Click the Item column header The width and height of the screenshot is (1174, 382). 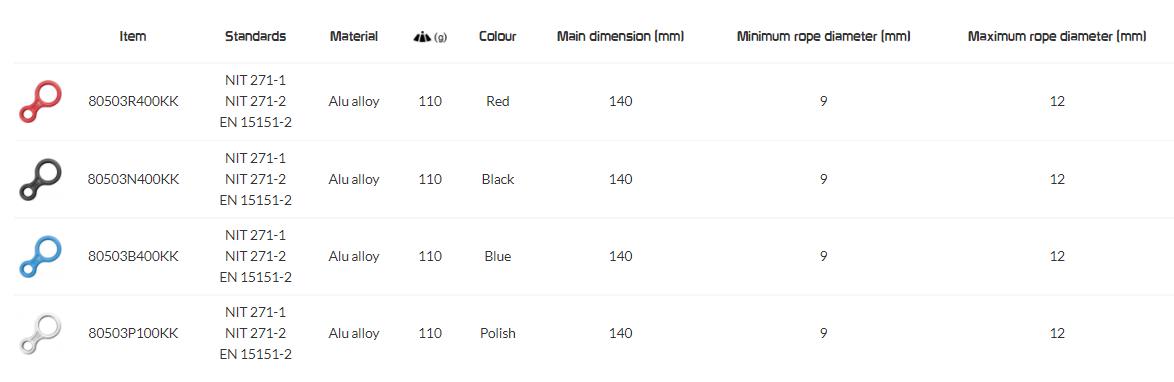133,36
